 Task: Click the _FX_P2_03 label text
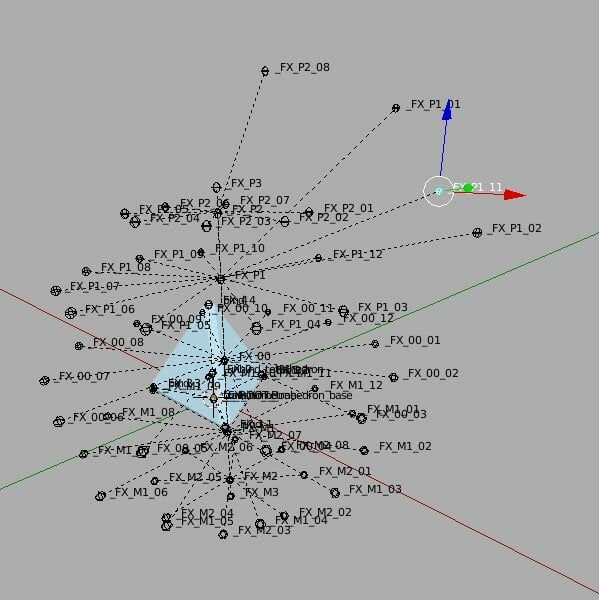tap(243, 221)
